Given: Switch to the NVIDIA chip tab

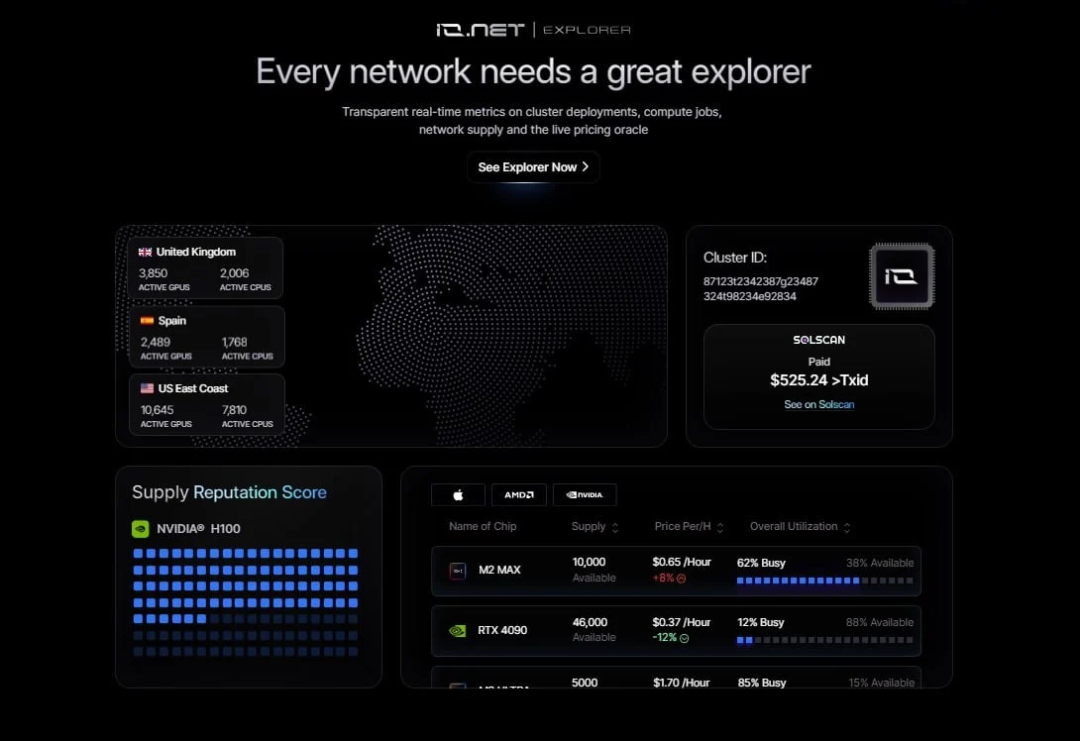Looking at the screenshot, I should click(x=584, y=494).
